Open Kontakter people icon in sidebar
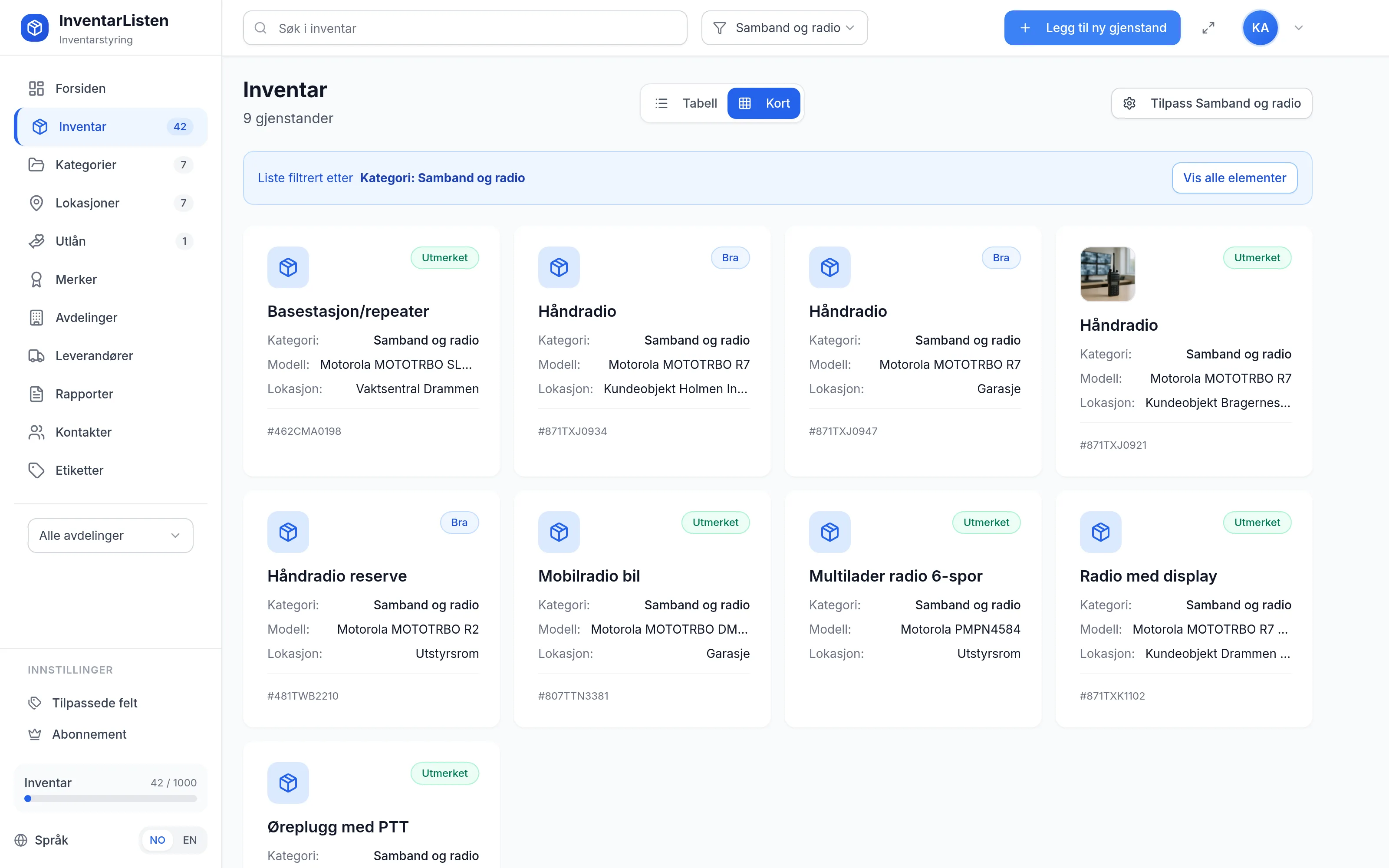This screenshot has width=1389, height=868. coord(36,432)
